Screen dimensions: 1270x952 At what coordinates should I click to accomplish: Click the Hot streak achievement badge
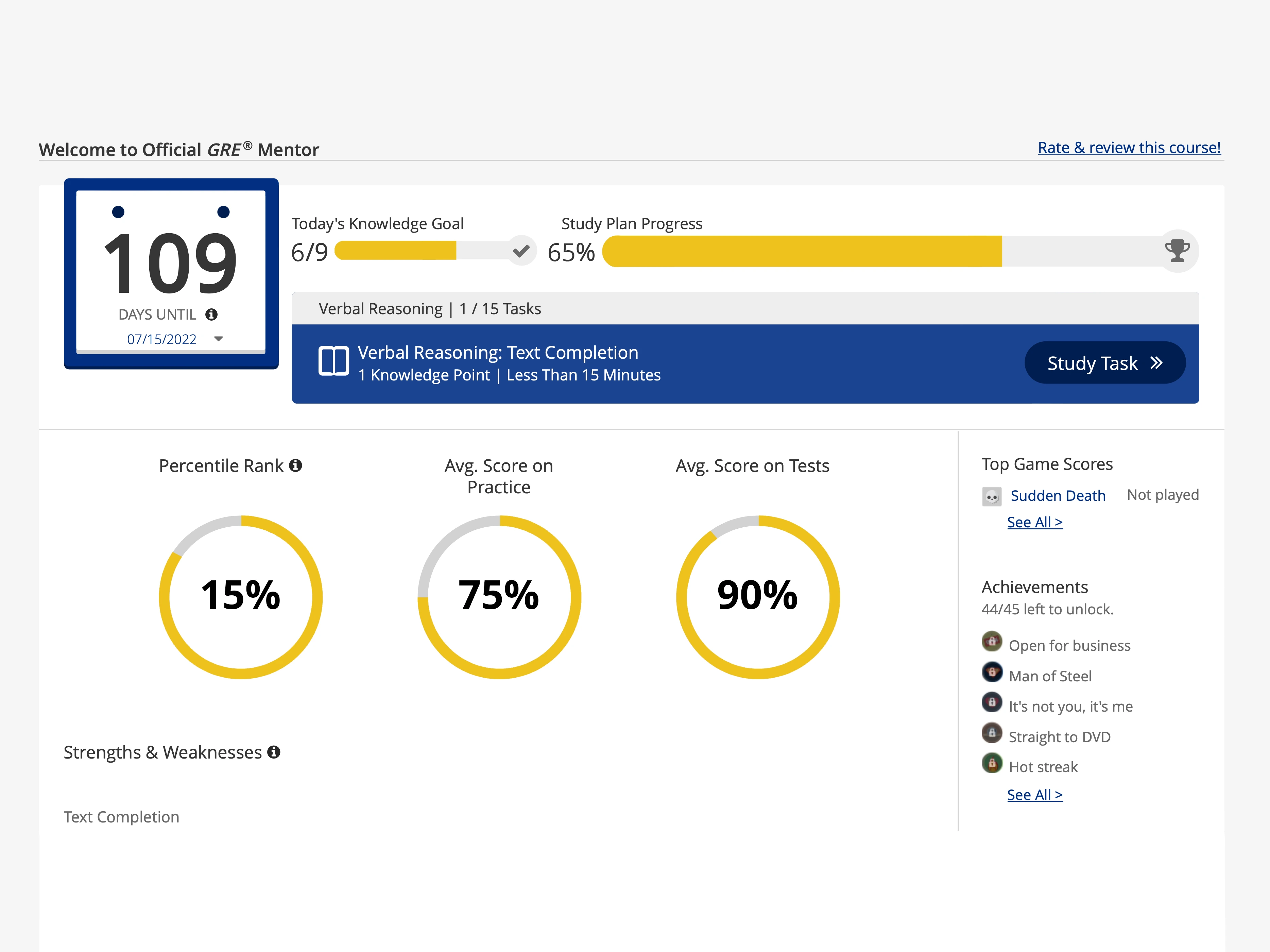pyautogui.click(x=992, y=763)
